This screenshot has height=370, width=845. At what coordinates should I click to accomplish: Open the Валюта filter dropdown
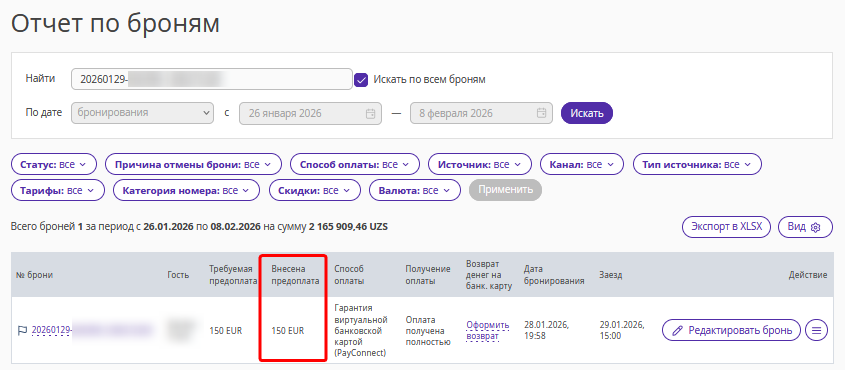414,190
